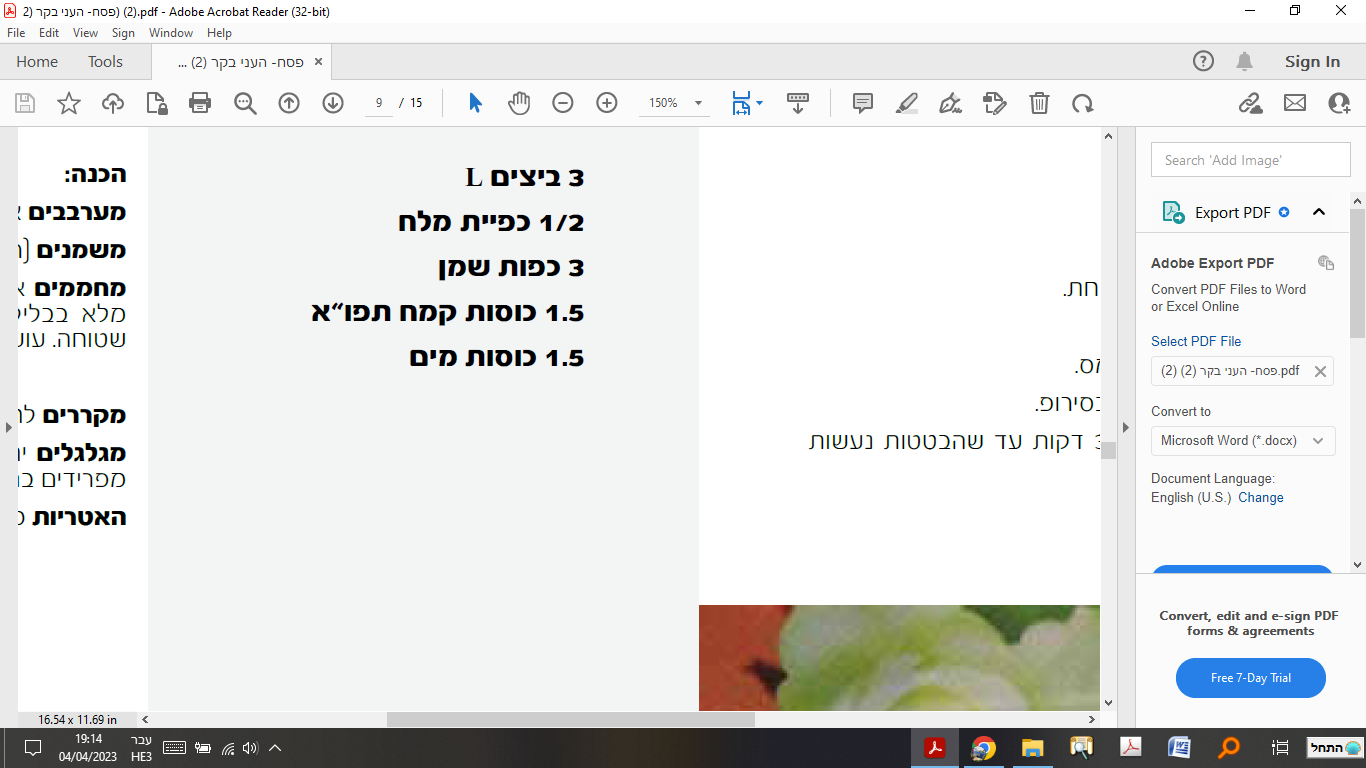Open Microsoft Word from the taskbar

click(x=1179, y=748)
